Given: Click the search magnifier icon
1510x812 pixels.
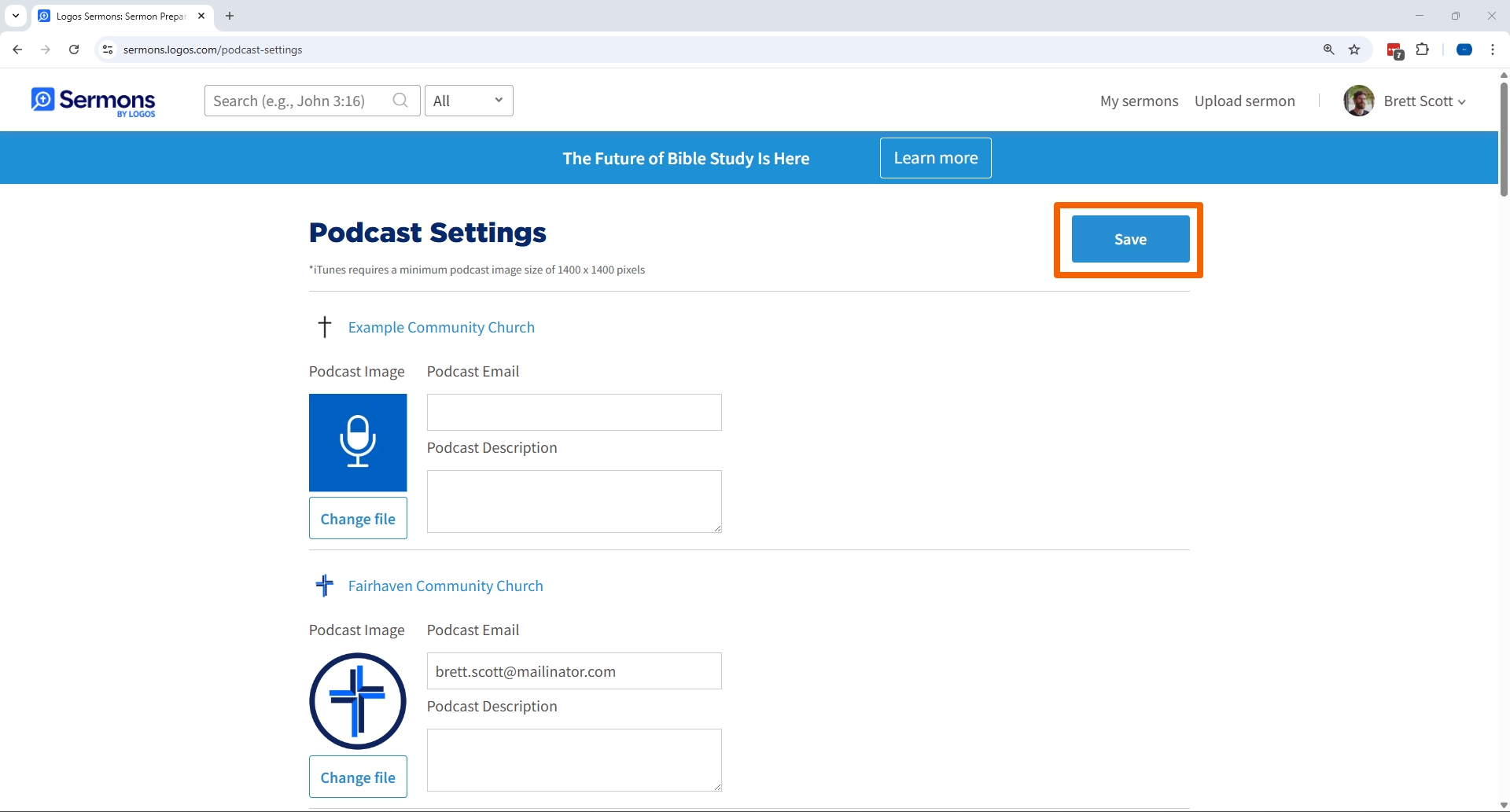Looking at the screenshot, I should [400, 101].
